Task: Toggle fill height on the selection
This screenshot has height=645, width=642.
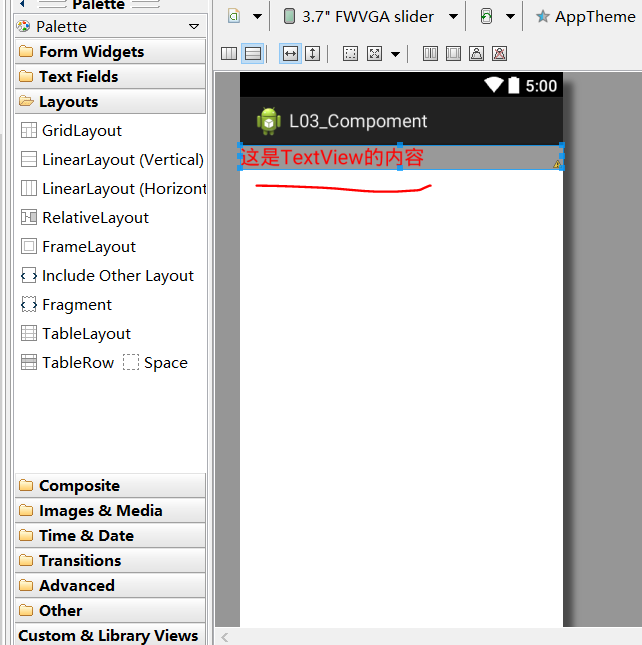Action: click(x=313, y=53)
